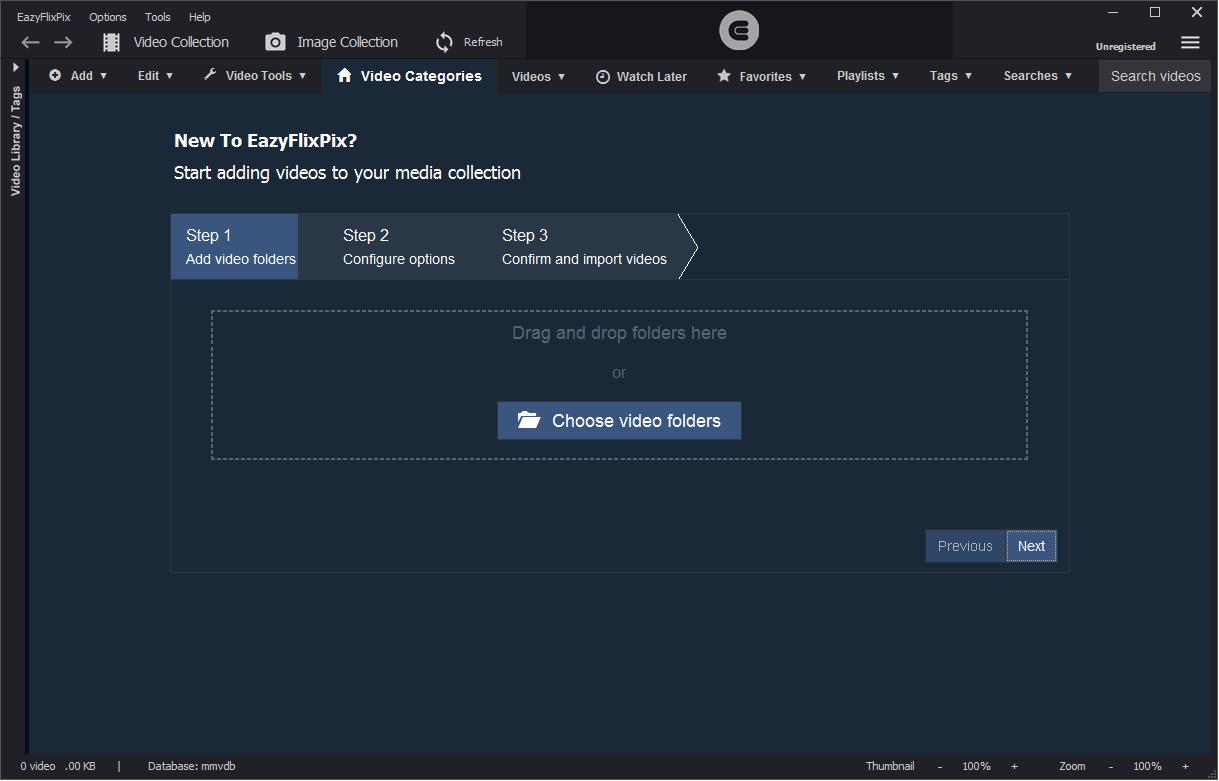Click the EazyFlixPix logo
Image resolution: width=1219 pixels, height=781 pixels.
(739, 32)
